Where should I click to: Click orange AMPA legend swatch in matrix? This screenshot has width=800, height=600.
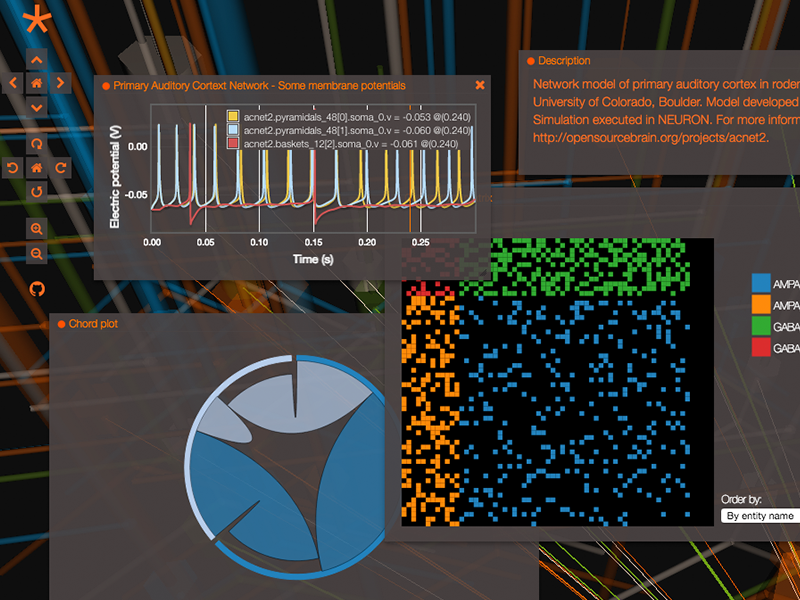[x=761, y=304]
